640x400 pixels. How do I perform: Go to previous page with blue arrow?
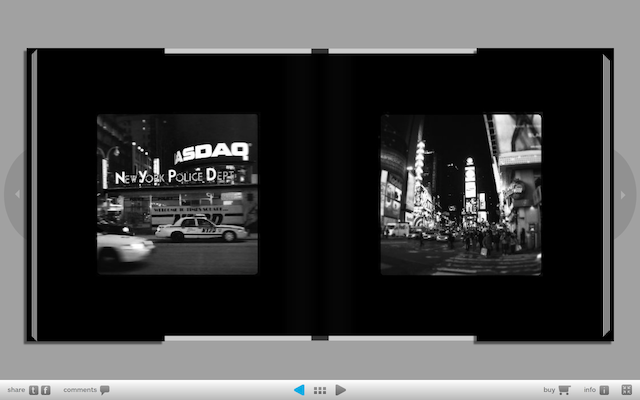coord(300,390)
